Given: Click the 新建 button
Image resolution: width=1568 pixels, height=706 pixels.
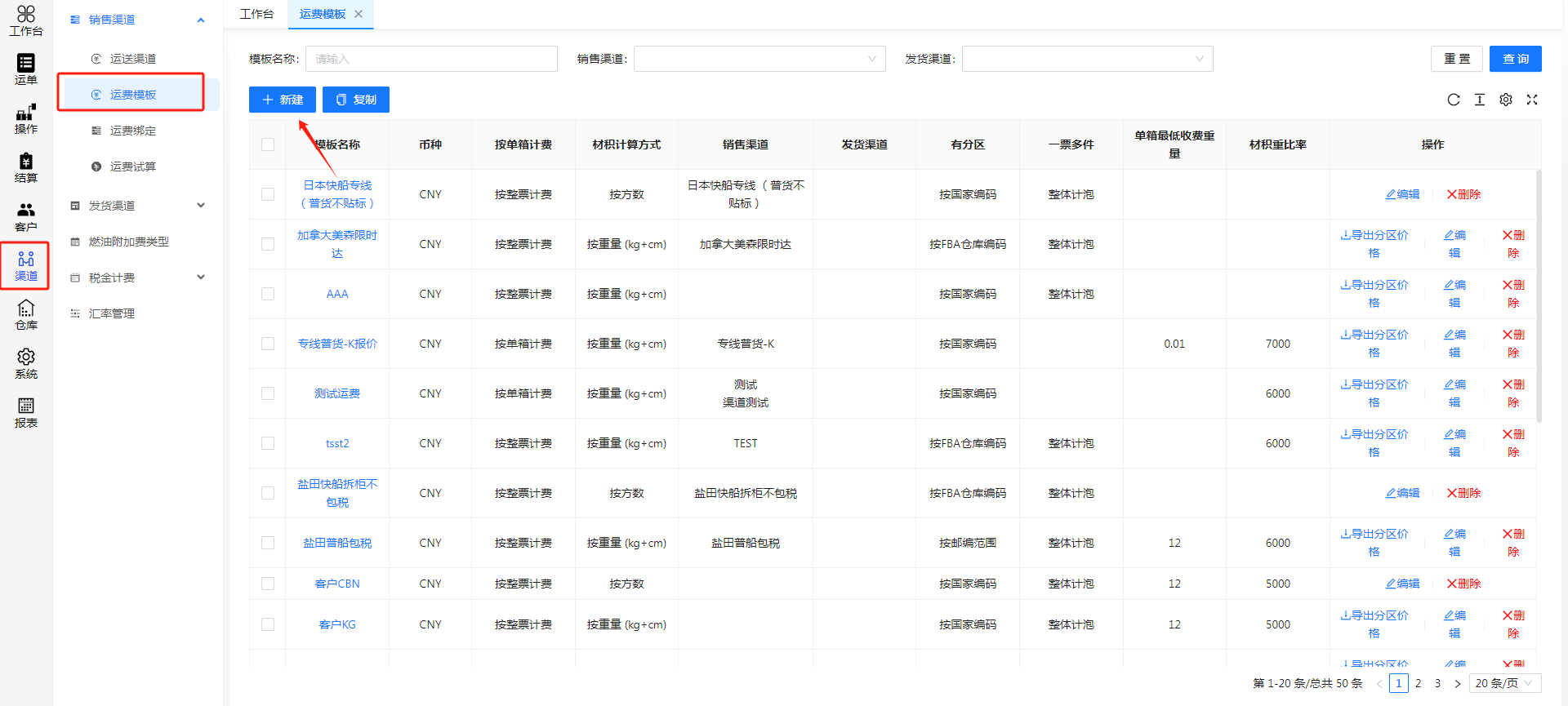Looking at the screenshot, I should point(283,100).
